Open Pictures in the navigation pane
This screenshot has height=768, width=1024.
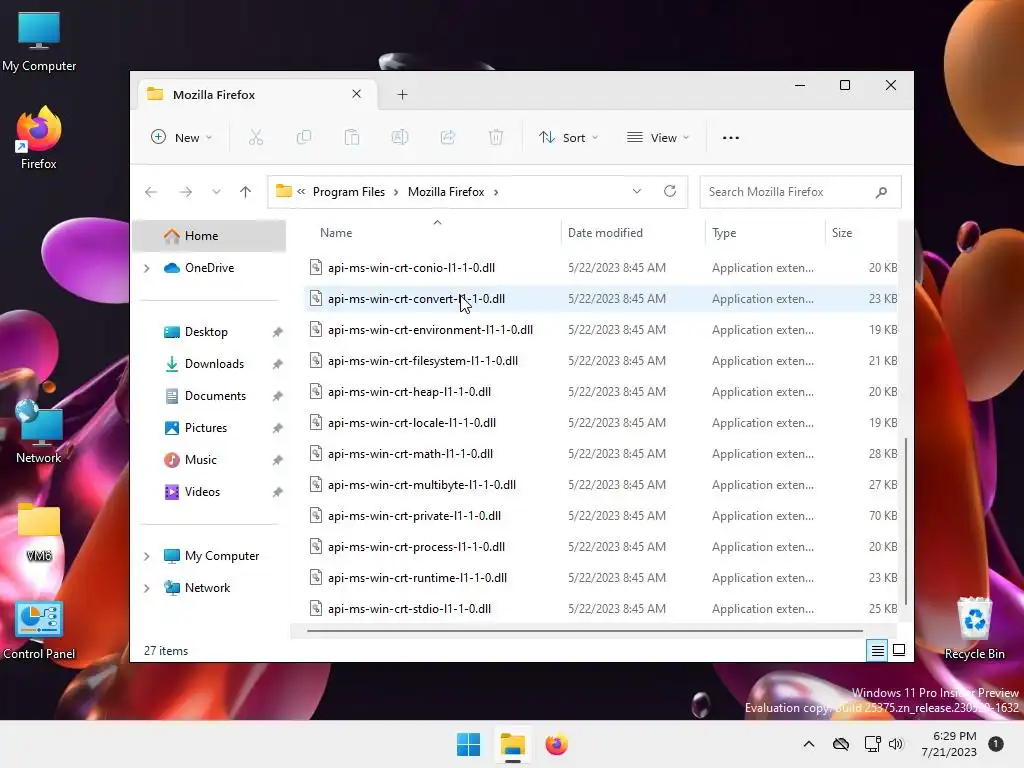pyautogui.click(x=206, y=428)
